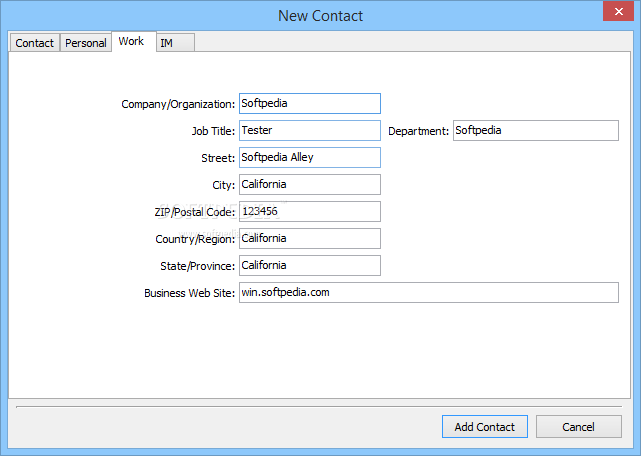Go to the IM tab
The height and width of the screenshot is (456, 641).
click(175, 43)
